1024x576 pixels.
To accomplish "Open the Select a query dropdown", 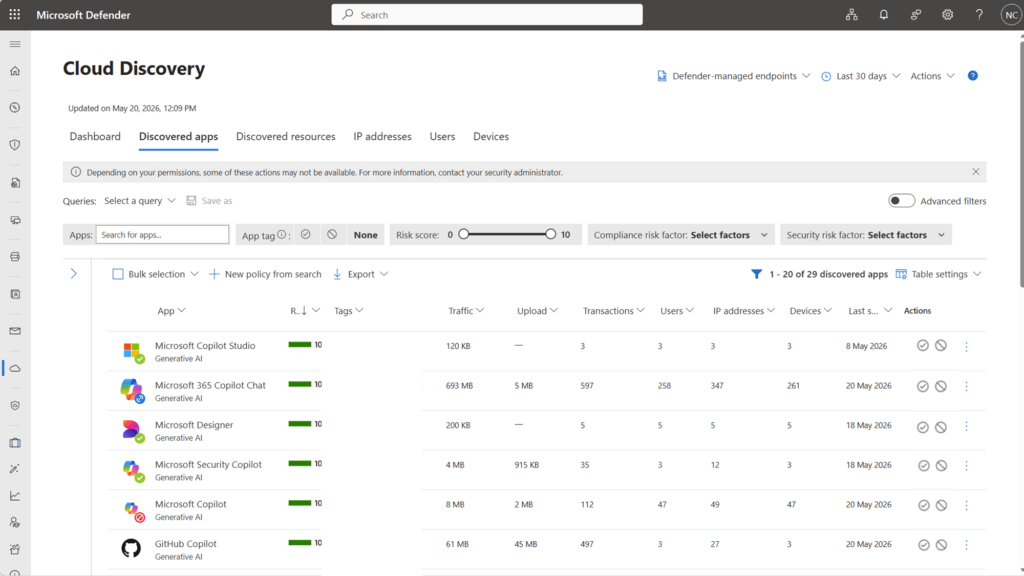I will pyautogui.click(x=140, y=200).
